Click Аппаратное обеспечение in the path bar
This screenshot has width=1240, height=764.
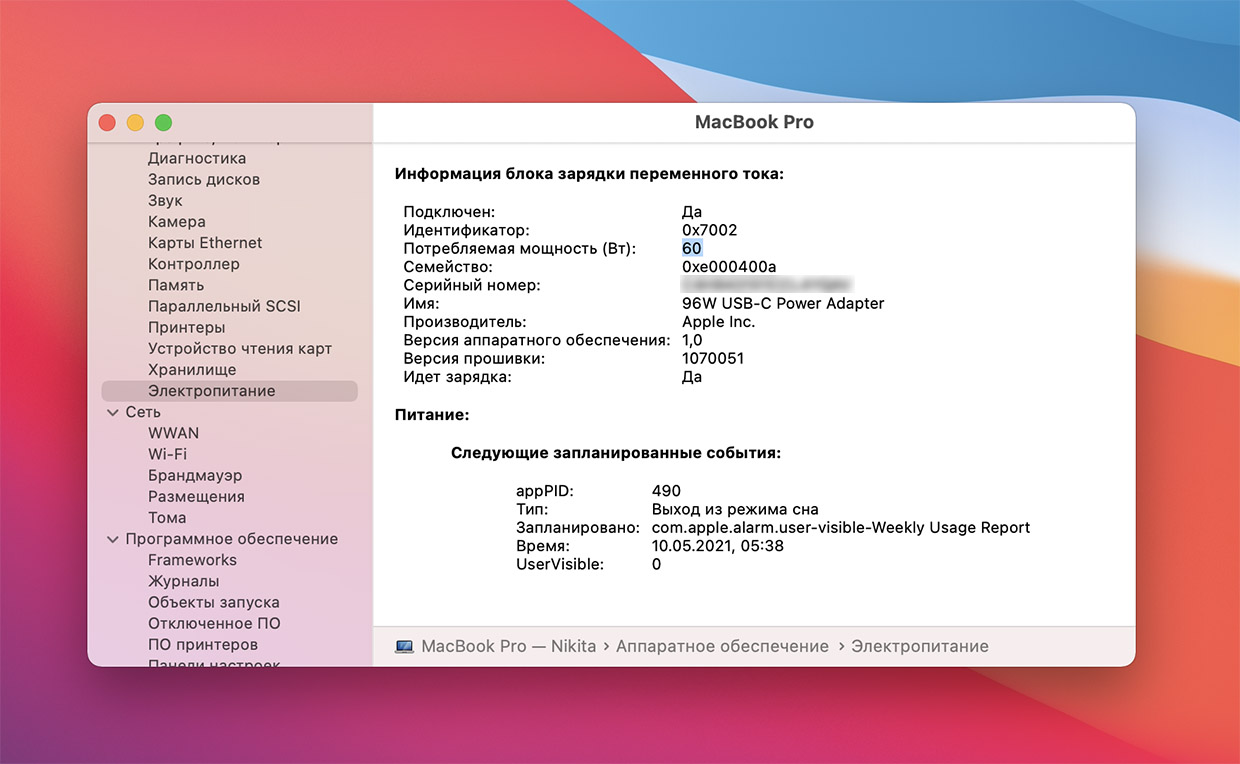click(722, 646)
